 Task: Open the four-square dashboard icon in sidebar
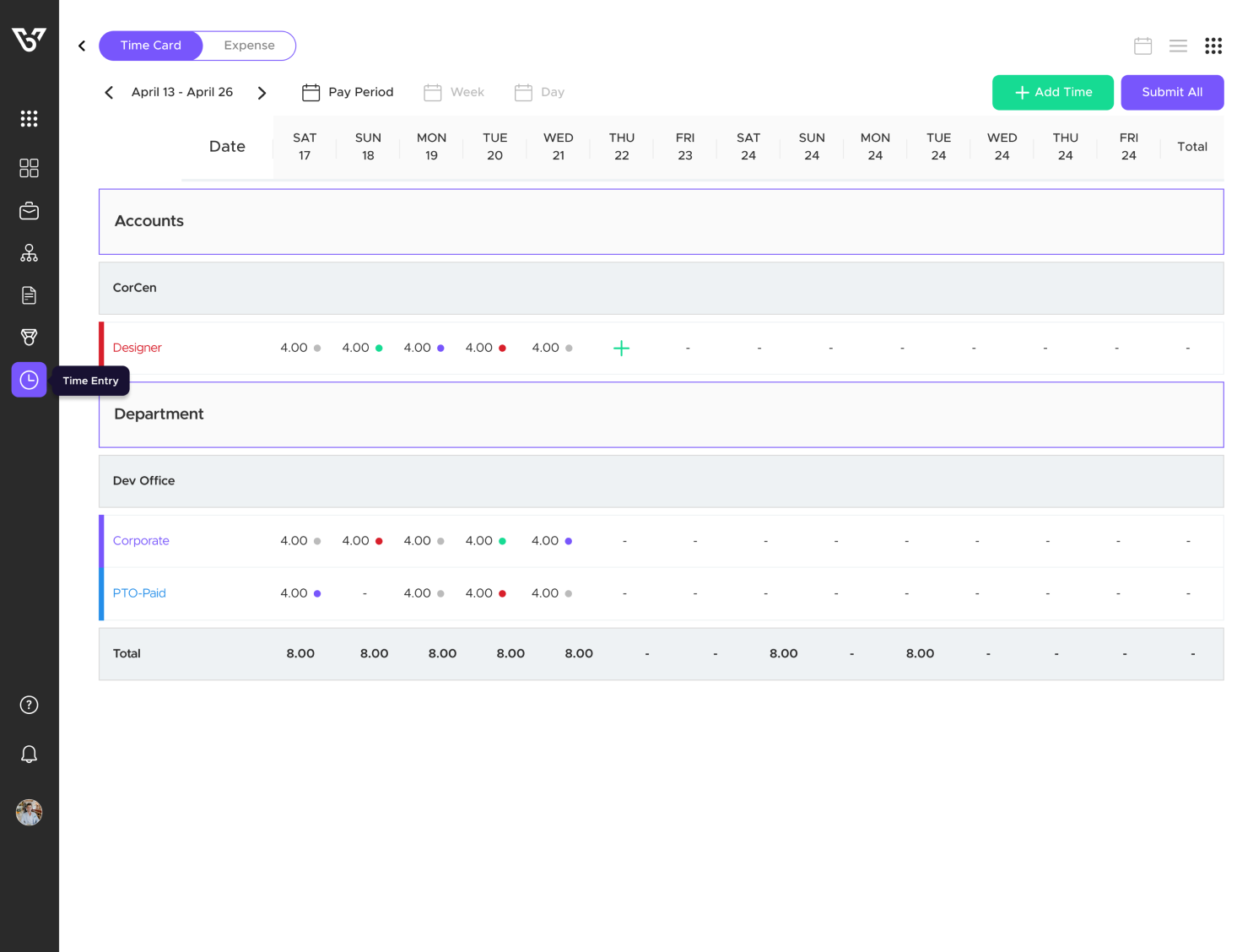[x=29, y=168]
